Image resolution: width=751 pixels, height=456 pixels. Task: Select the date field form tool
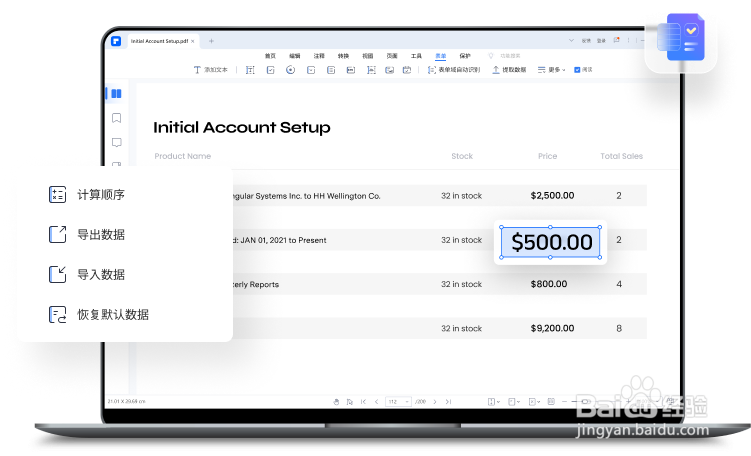point(407,70)
